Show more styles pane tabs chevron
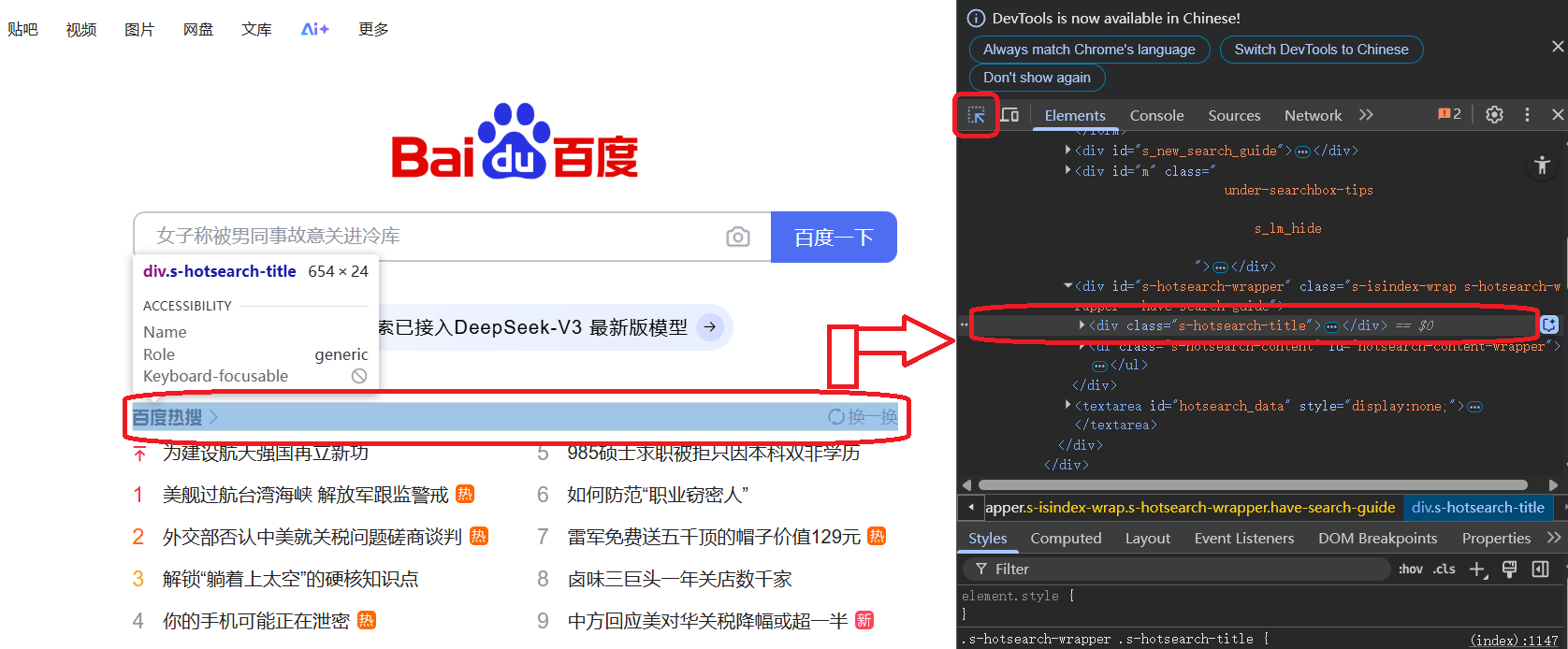 (1554, 538)
